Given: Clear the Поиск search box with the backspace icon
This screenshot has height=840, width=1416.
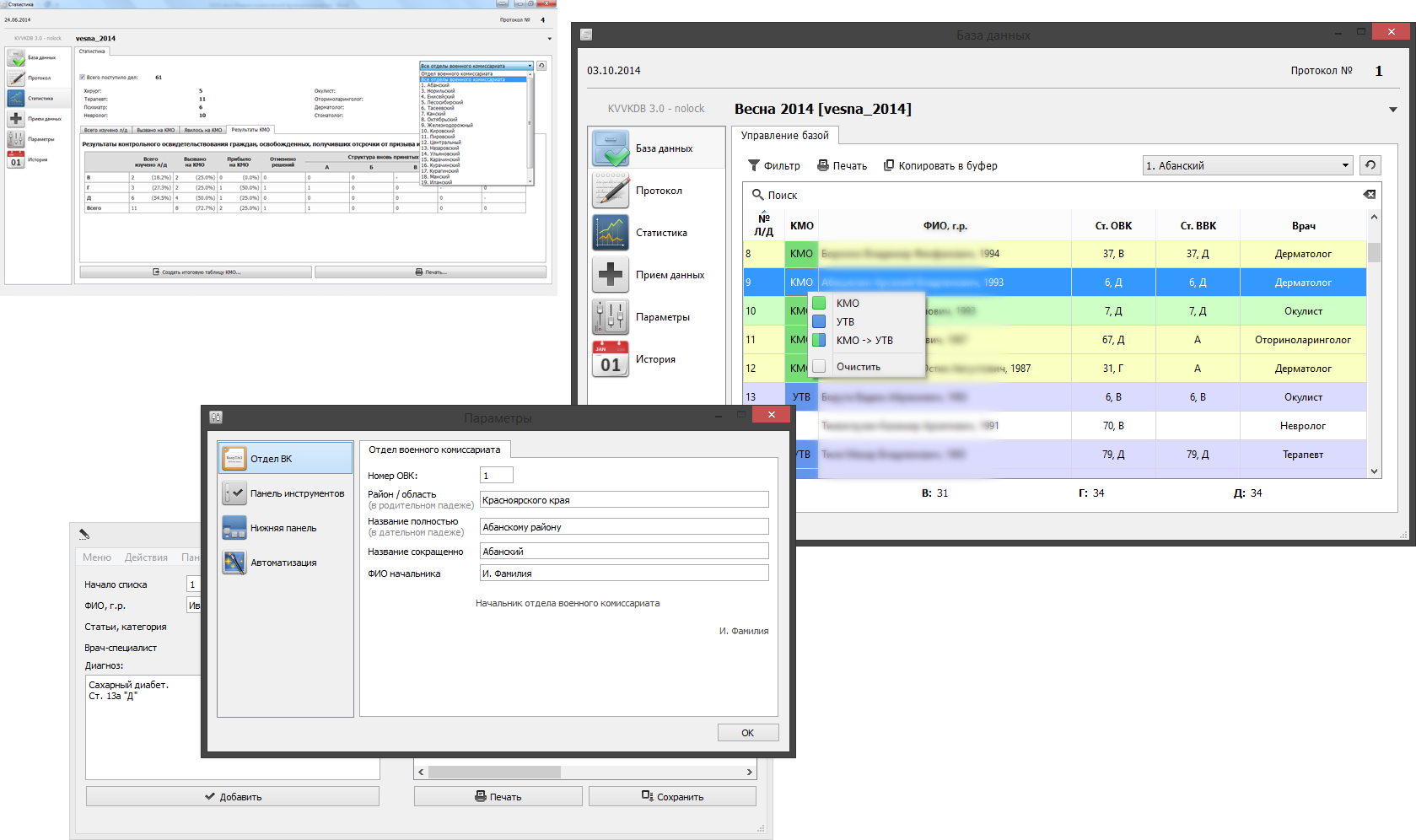Looking at the screenshot, I should [x=1369, y=195].
